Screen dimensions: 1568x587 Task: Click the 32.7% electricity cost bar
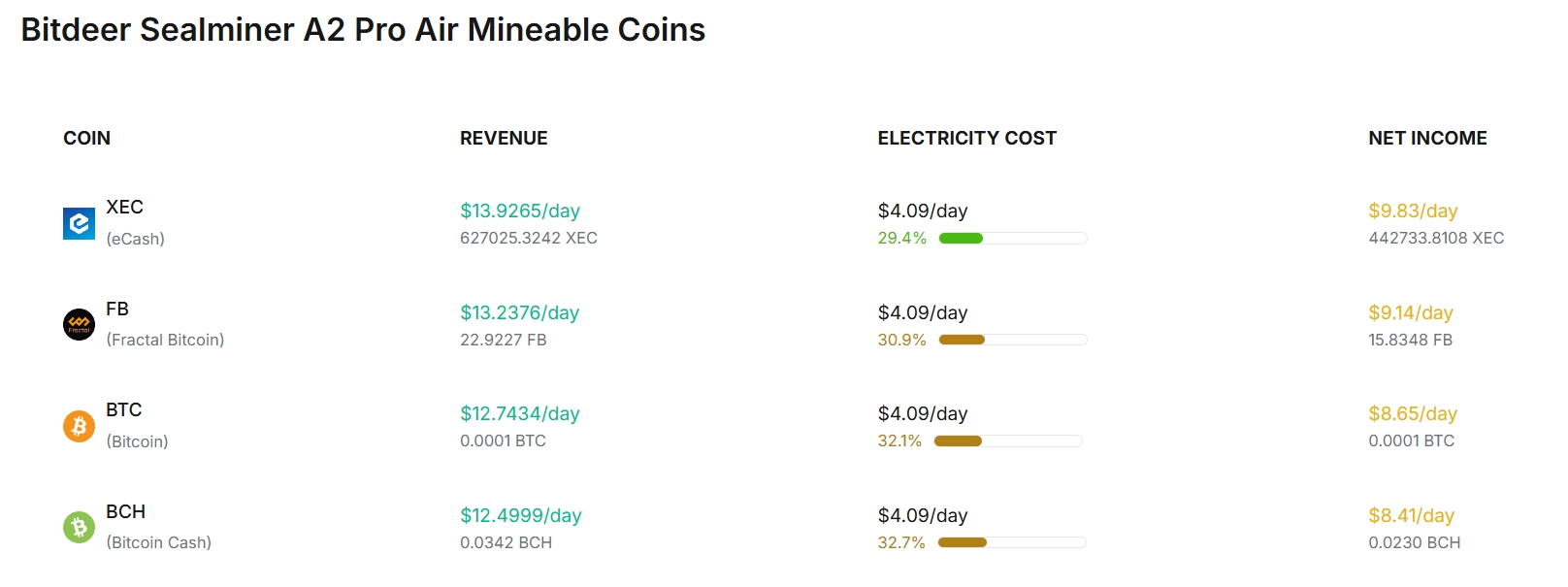point(1012,542)
